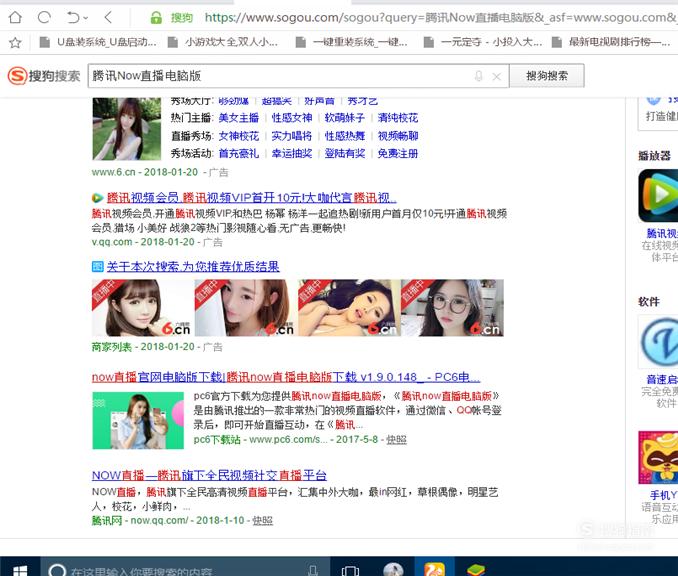Clear the search box with X
The height and width of the screenshot is (576, 678).
click(x=497, y=77)
